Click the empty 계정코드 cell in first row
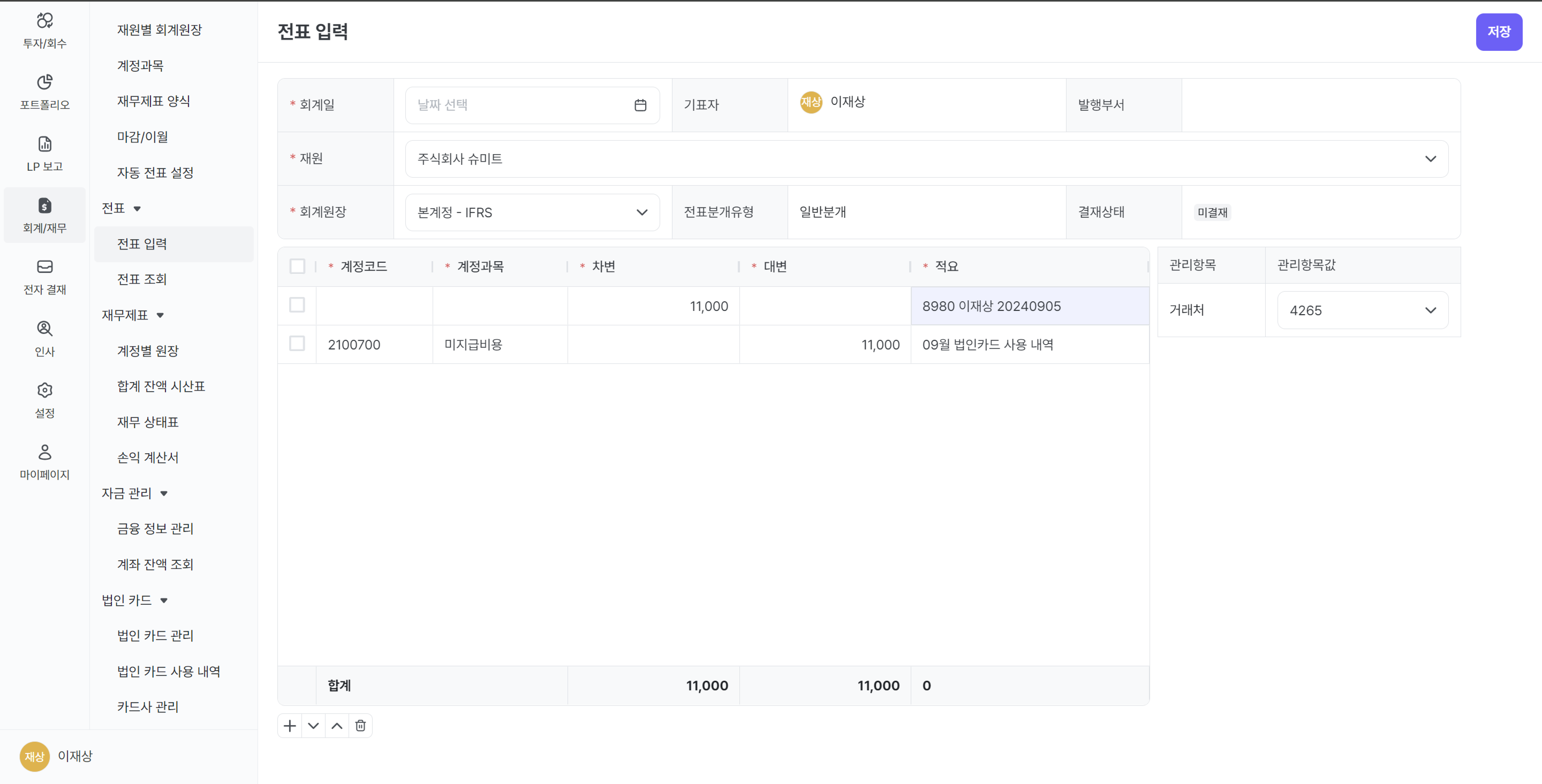 tap(374, 306)
